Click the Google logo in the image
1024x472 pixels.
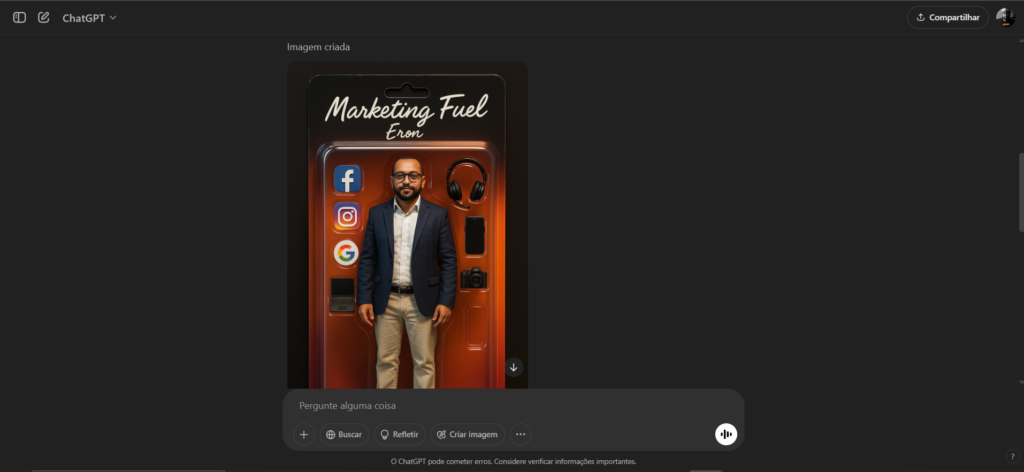346,253
